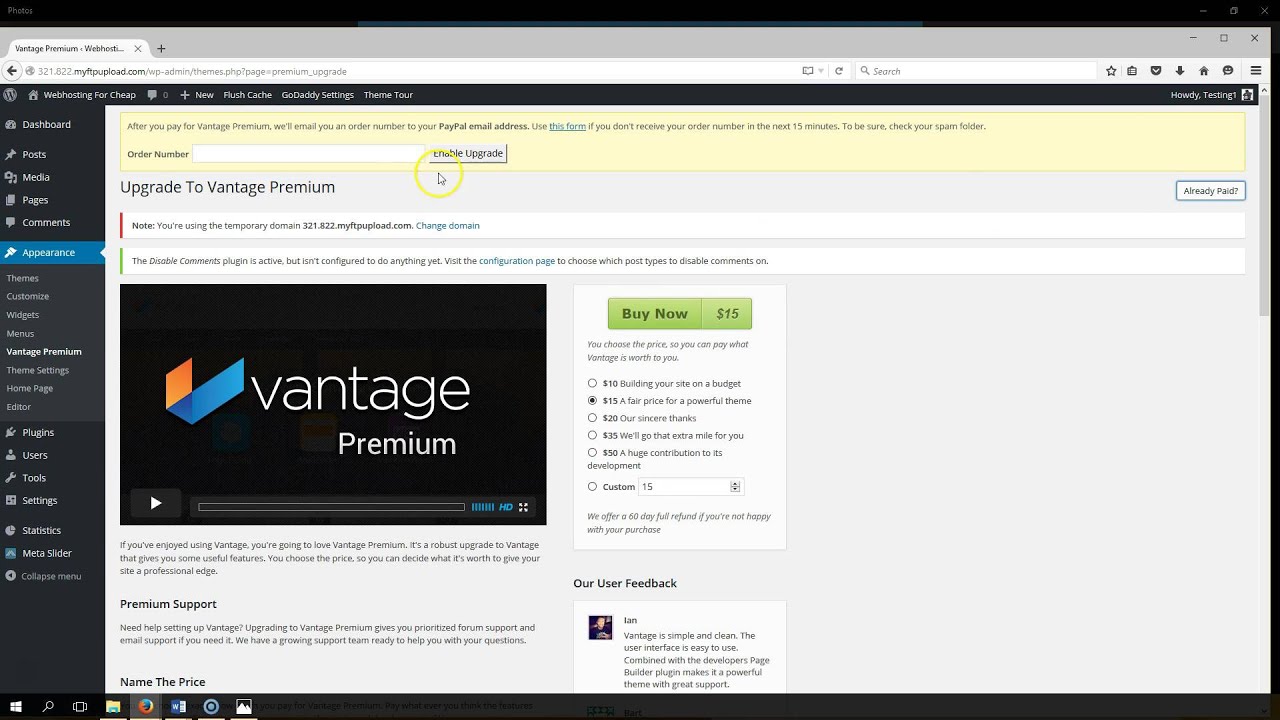Open the Firefox hamburger menu
Image resolution: width=1280 pixels, height=720 pixels.
tap(1256, 71)
